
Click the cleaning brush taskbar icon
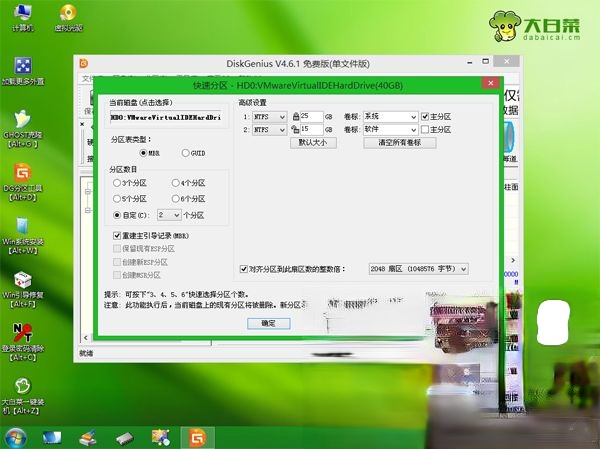88,438
